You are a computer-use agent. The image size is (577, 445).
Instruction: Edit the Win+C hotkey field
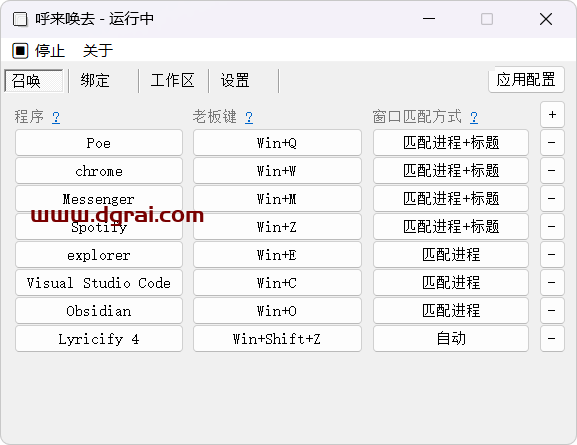pyautogui.click(x=277, y=283)
